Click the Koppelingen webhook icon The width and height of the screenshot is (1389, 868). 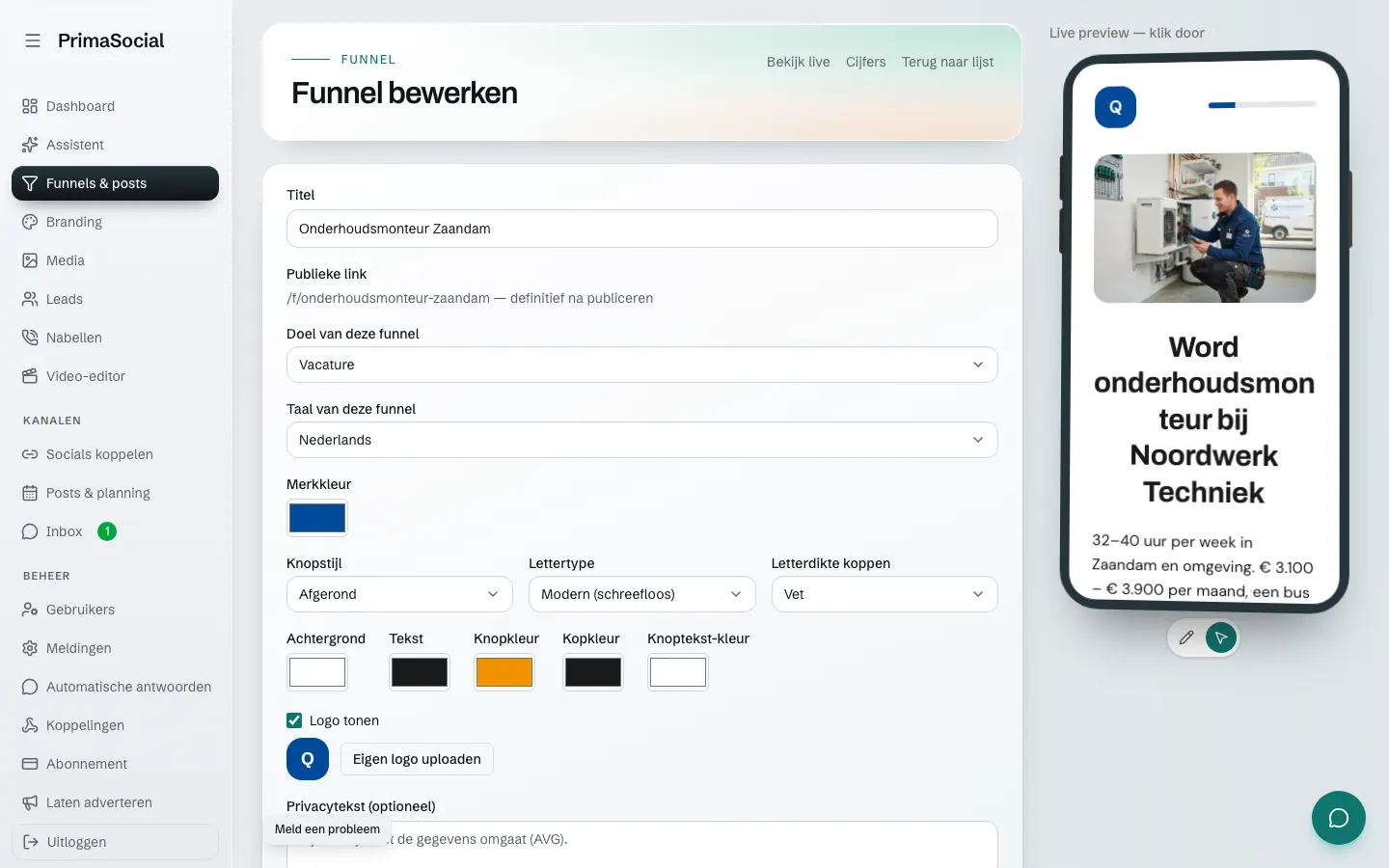pyautogui.click(x=30, y=725)
